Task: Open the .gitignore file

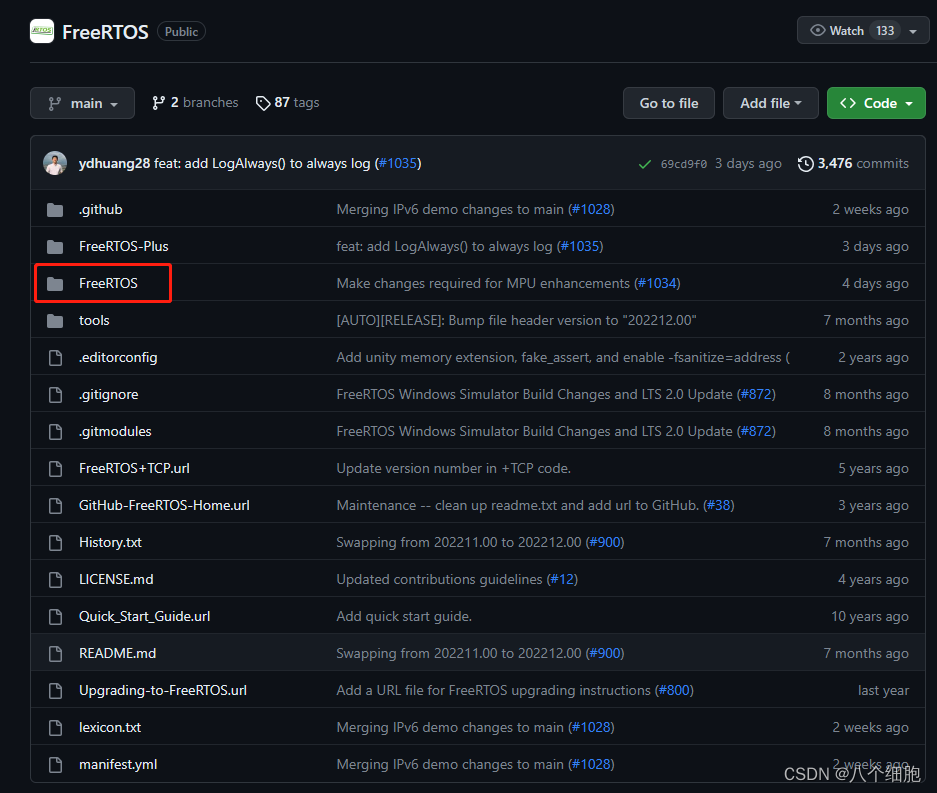Action: click(x=108, y=395)
